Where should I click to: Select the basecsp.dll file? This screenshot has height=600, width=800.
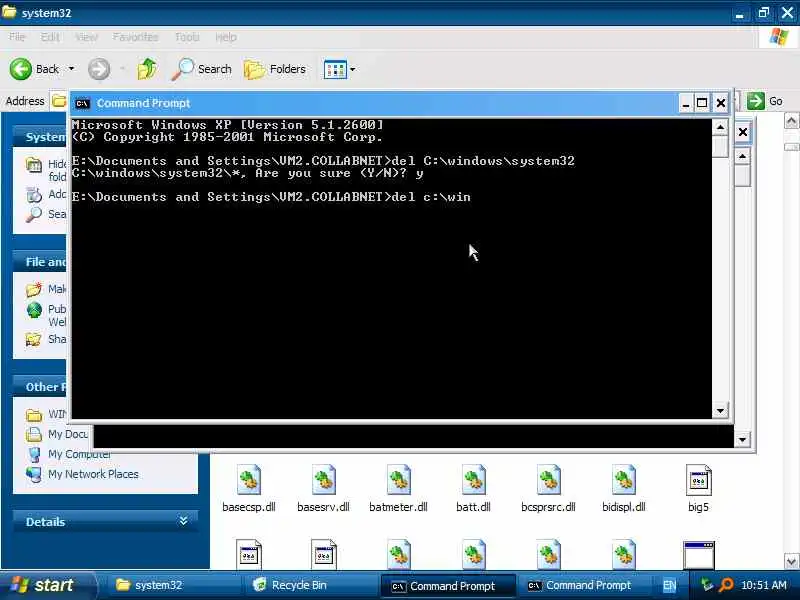tap(249, 488)
